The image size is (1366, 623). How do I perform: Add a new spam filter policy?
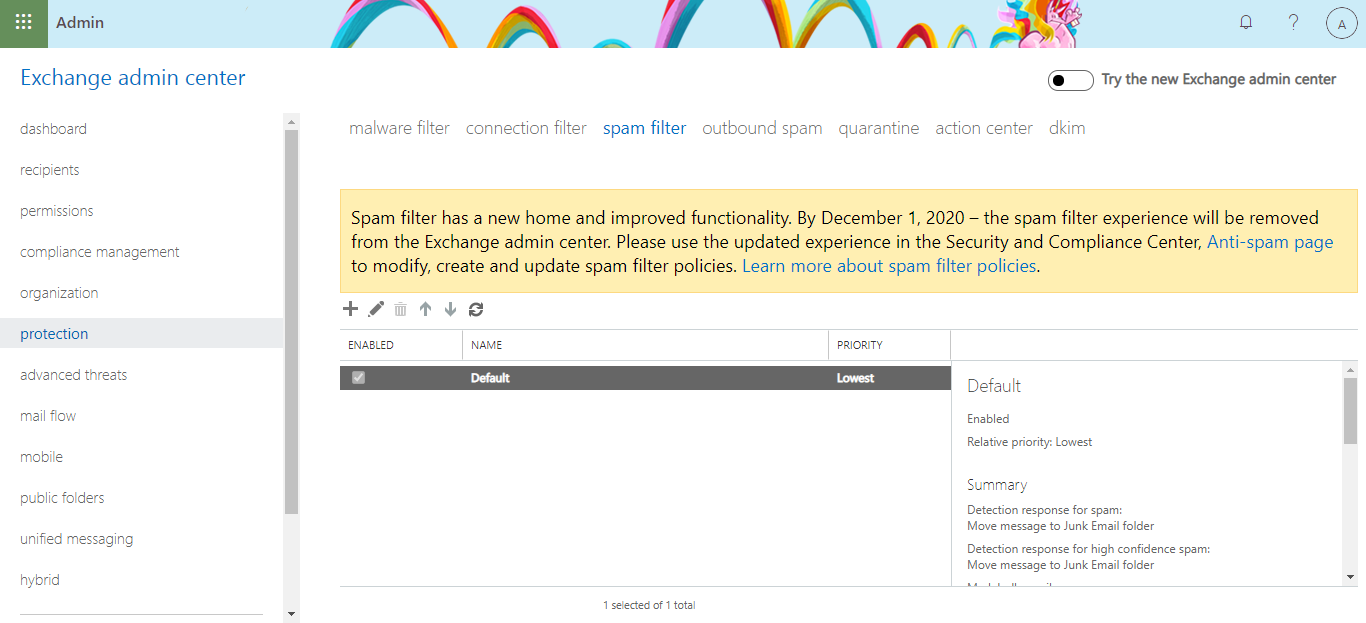350,309
